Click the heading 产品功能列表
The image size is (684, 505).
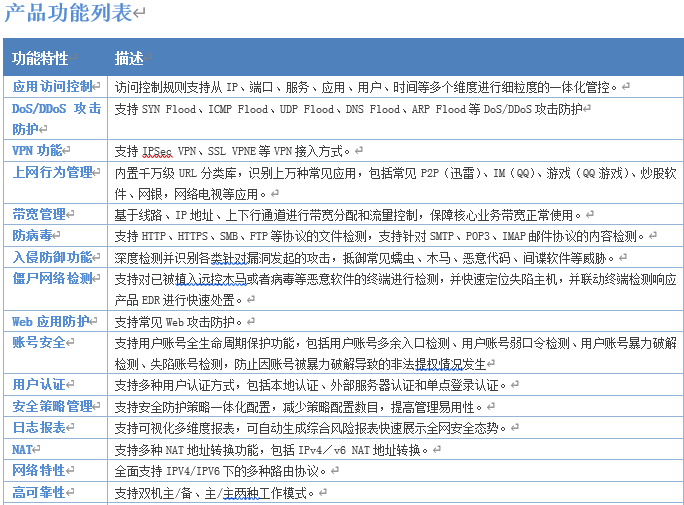coord(68,12)
